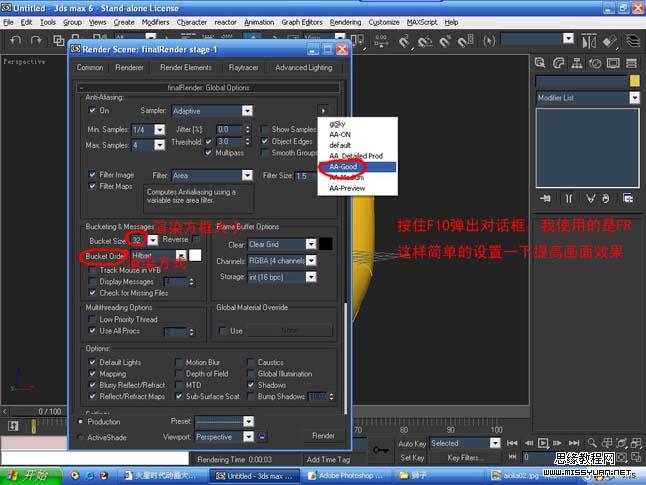Click the Pin Stack icon
This screenshot has width=646, height=485.
point(545,199)
